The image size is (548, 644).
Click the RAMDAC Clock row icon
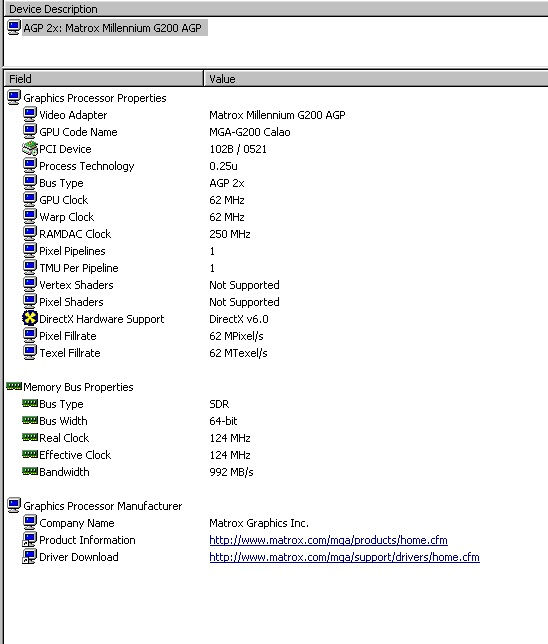pyautogui.click(x=30, y=234)
